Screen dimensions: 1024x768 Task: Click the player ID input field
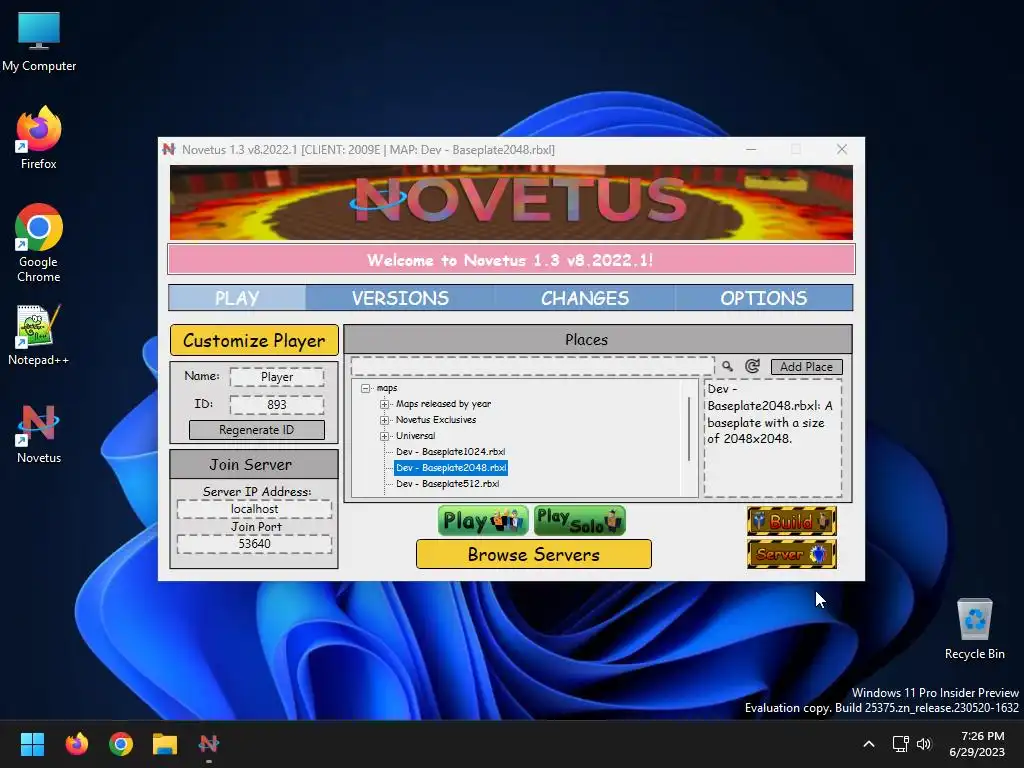277,404
